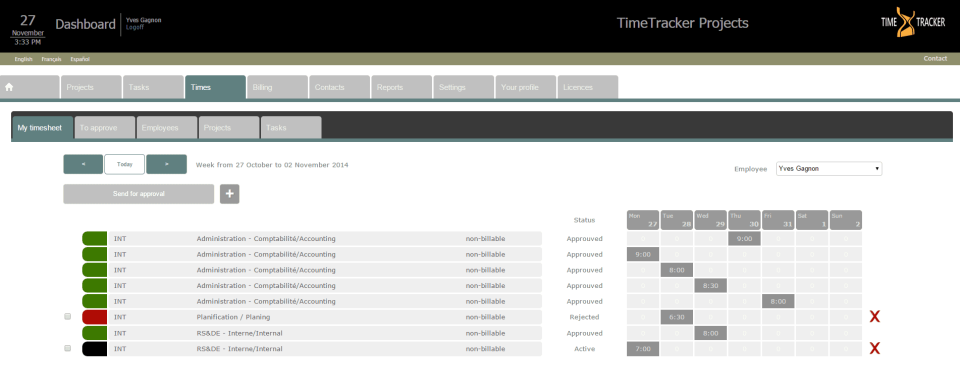960x383 pixels.
Task: Click the black swatch of active row
Action: (x=94, y=349)
